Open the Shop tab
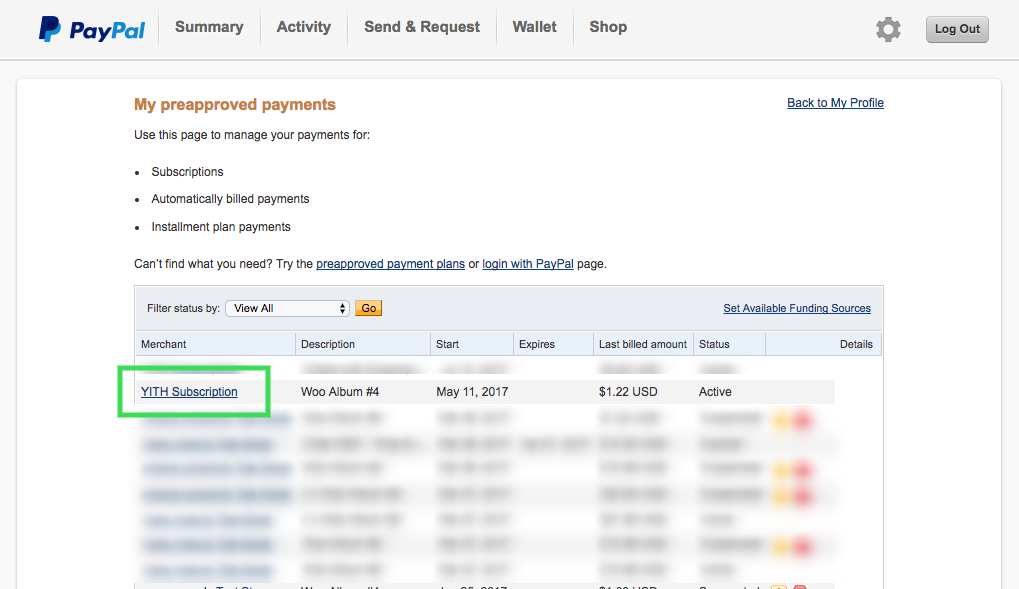Image resolution: width=1019 pixels, height=589 pixels. coord(608,27)
